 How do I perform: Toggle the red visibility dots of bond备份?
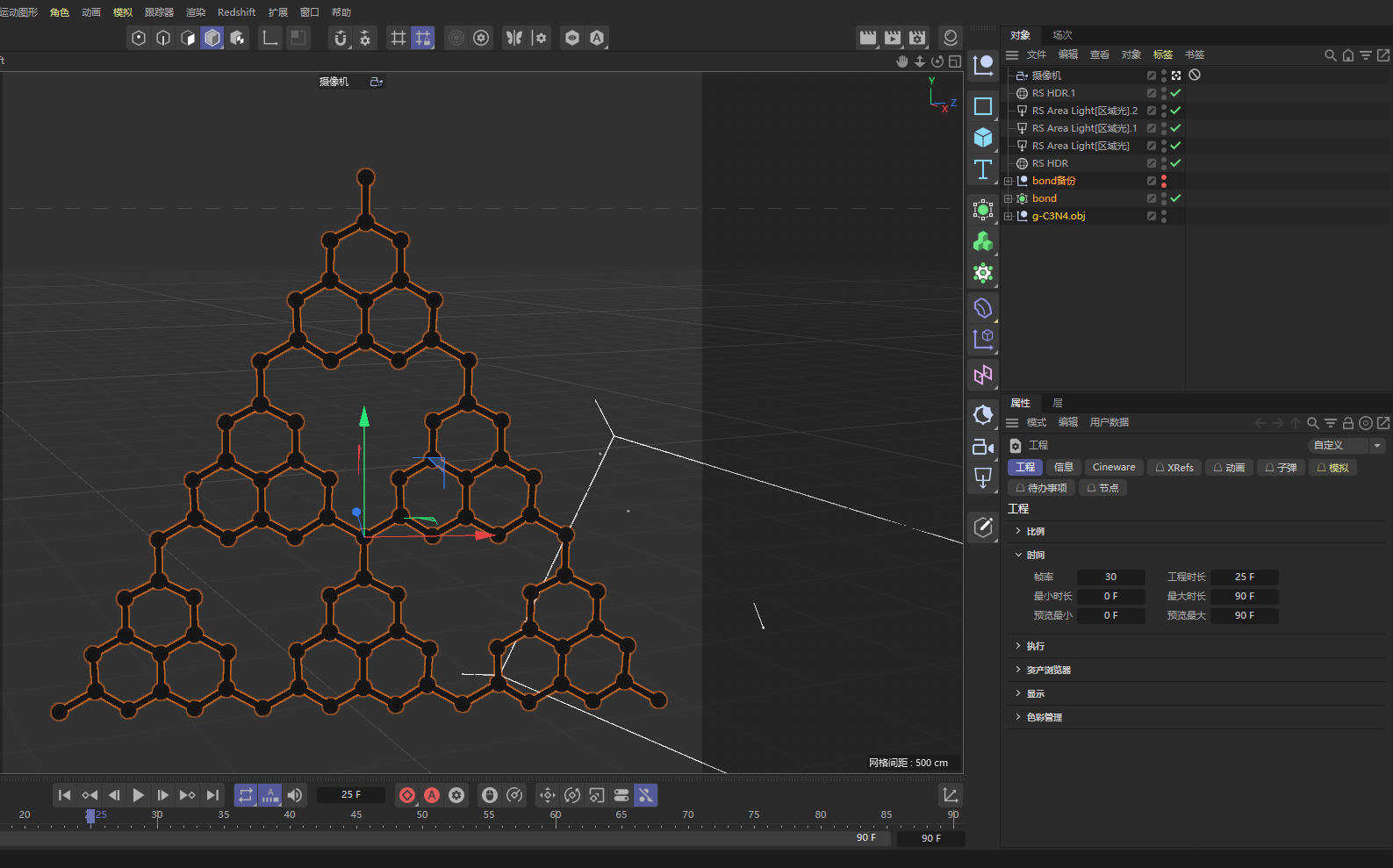1164,181
